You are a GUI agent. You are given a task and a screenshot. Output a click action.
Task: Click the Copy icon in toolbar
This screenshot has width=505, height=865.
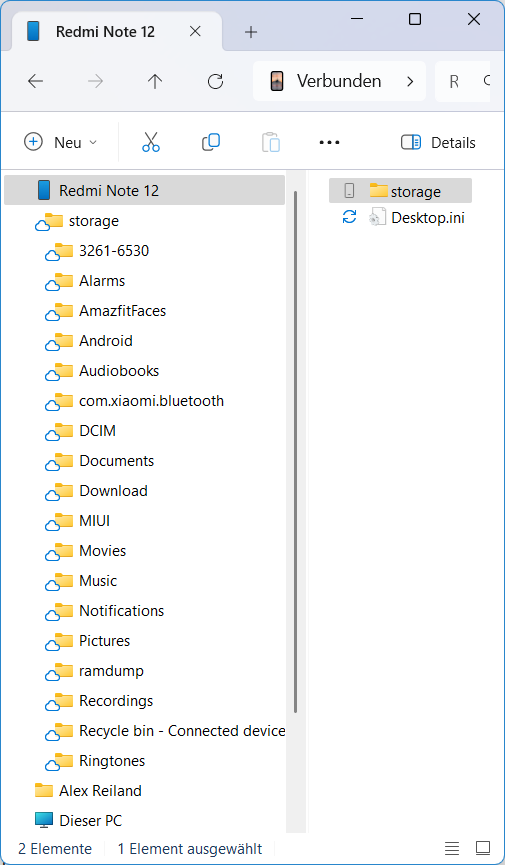click(x=211, y=142)
